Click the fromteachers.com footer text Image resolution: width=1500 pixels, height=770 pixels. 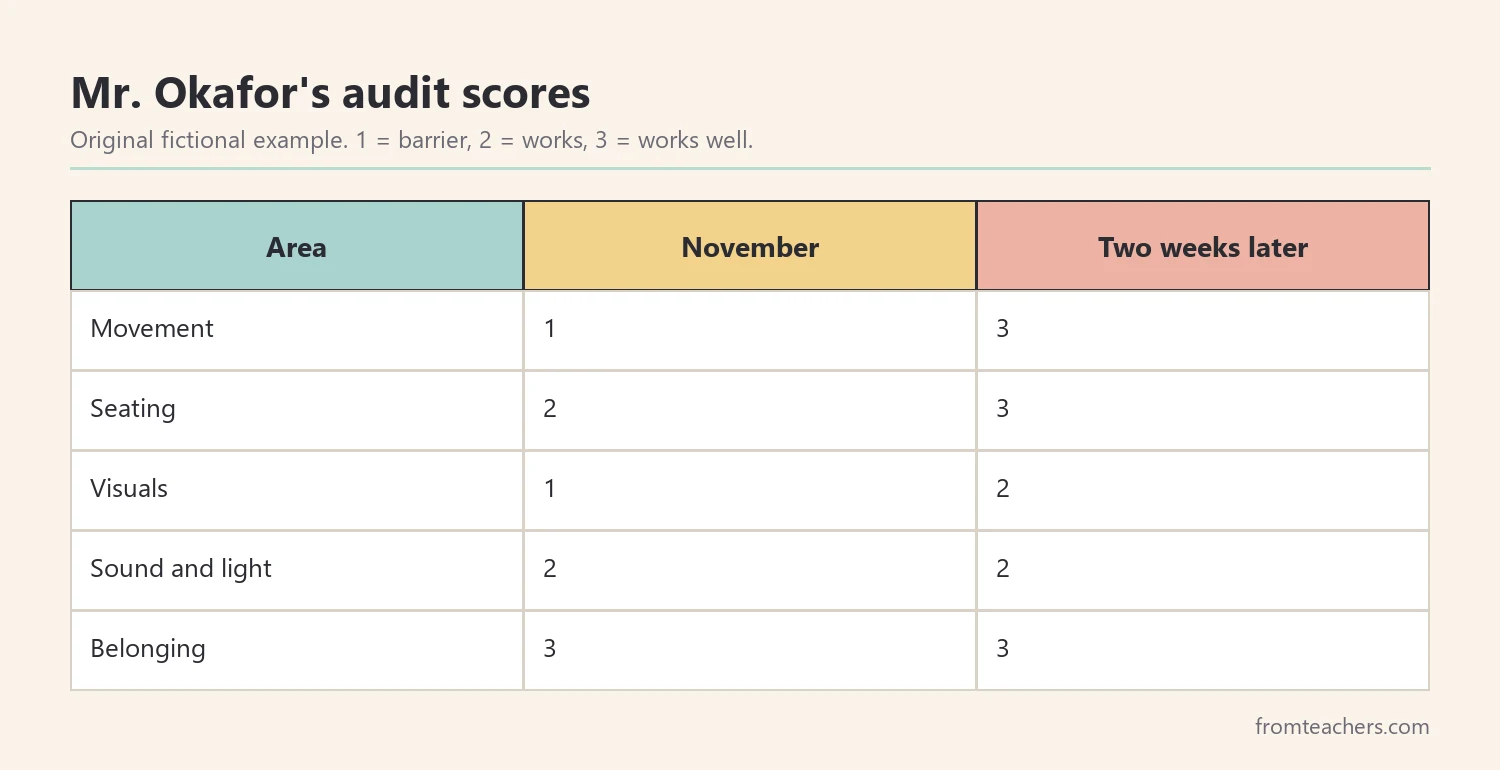point(1342,727)
